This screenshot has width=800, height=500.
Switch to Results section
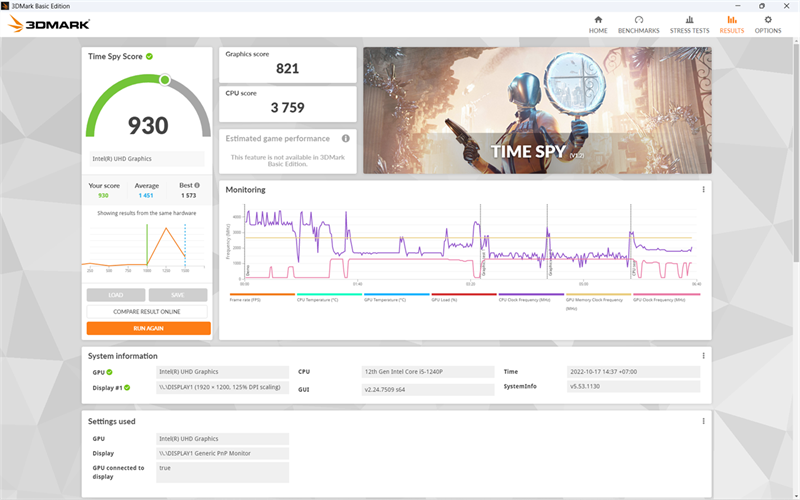pyautogui.click(x=732, y=24)
